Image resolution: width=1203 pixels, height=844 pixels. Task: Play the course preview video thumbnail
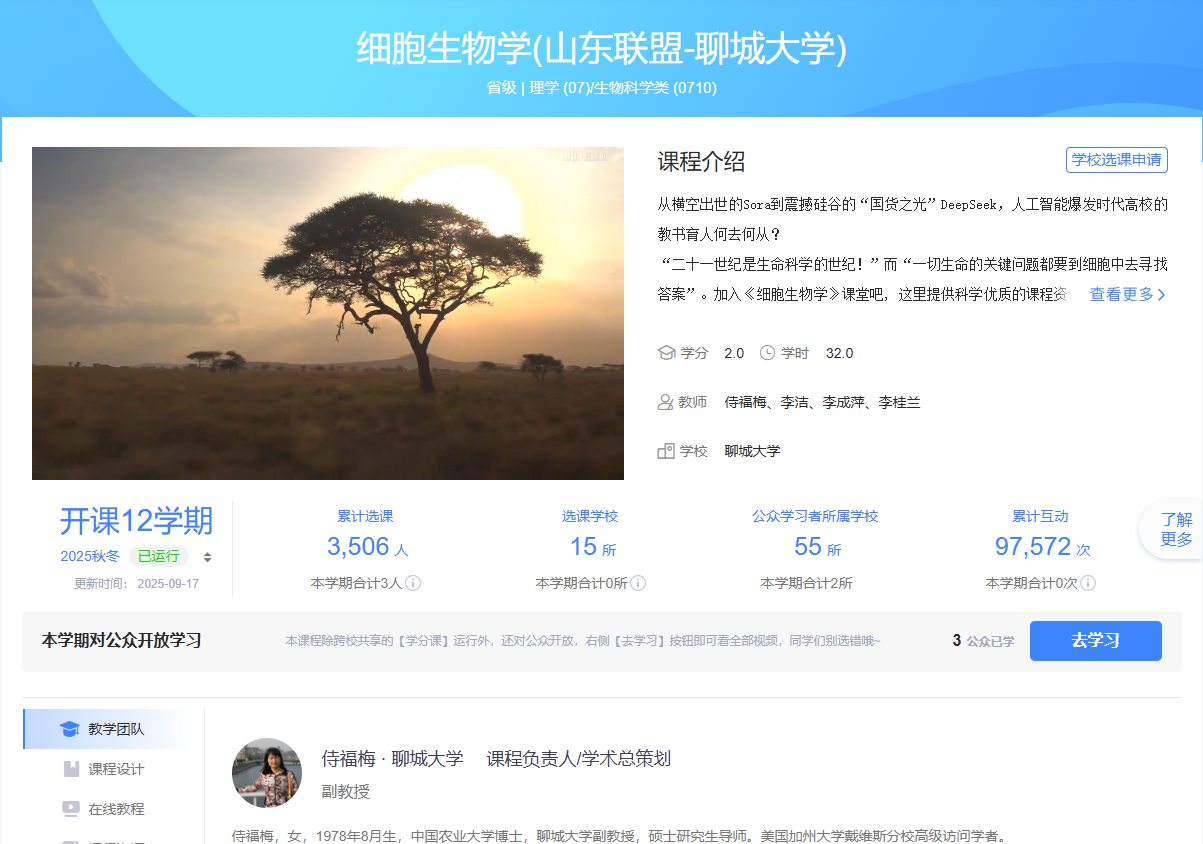(328, 313)
